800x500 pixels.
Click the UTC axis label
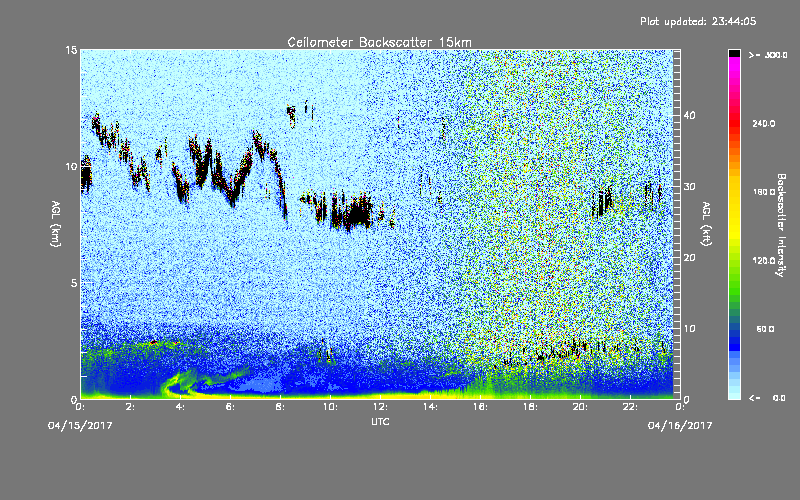380,421
